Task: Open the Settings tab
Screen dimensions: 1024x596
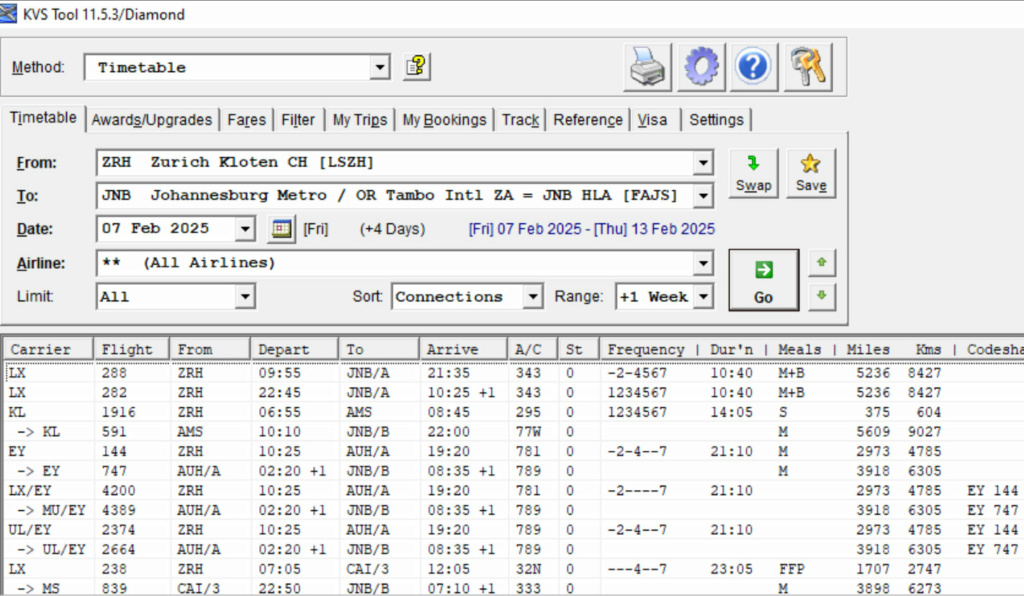Action: (x=716, y=120)
